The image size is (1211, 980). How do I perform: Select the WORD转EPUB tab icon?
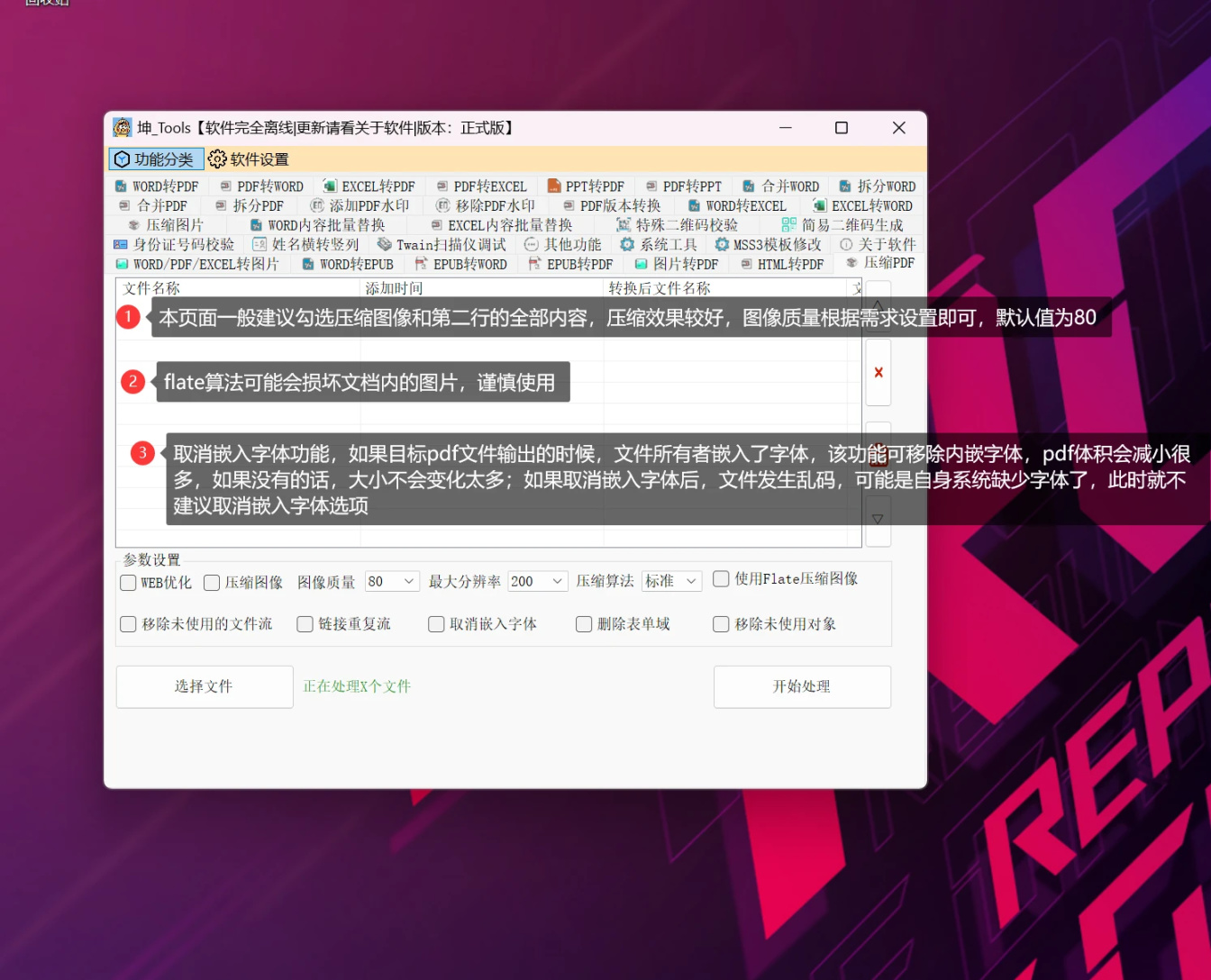308,264
